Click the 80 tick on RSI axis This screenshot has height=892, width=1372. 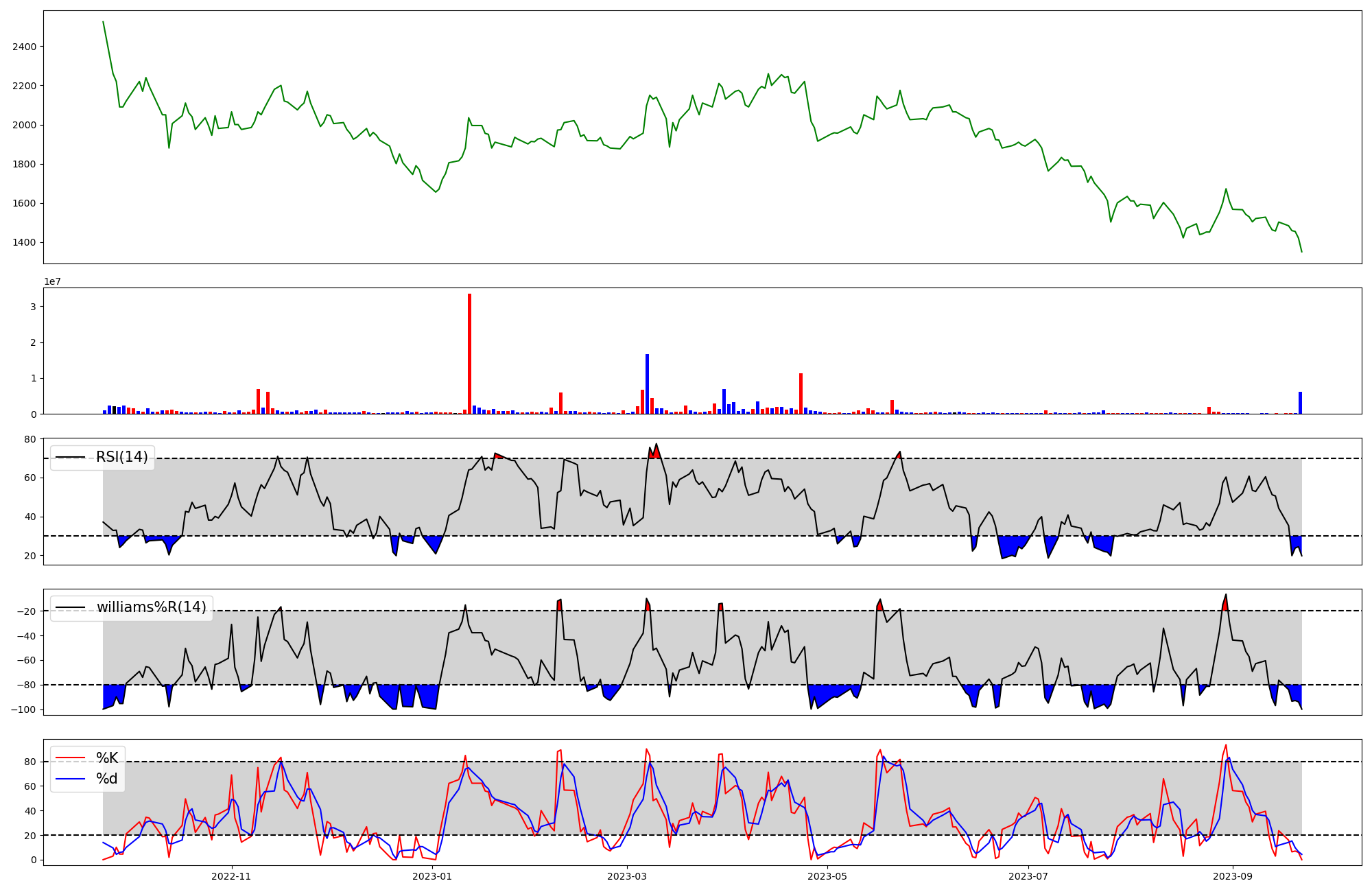32,439
